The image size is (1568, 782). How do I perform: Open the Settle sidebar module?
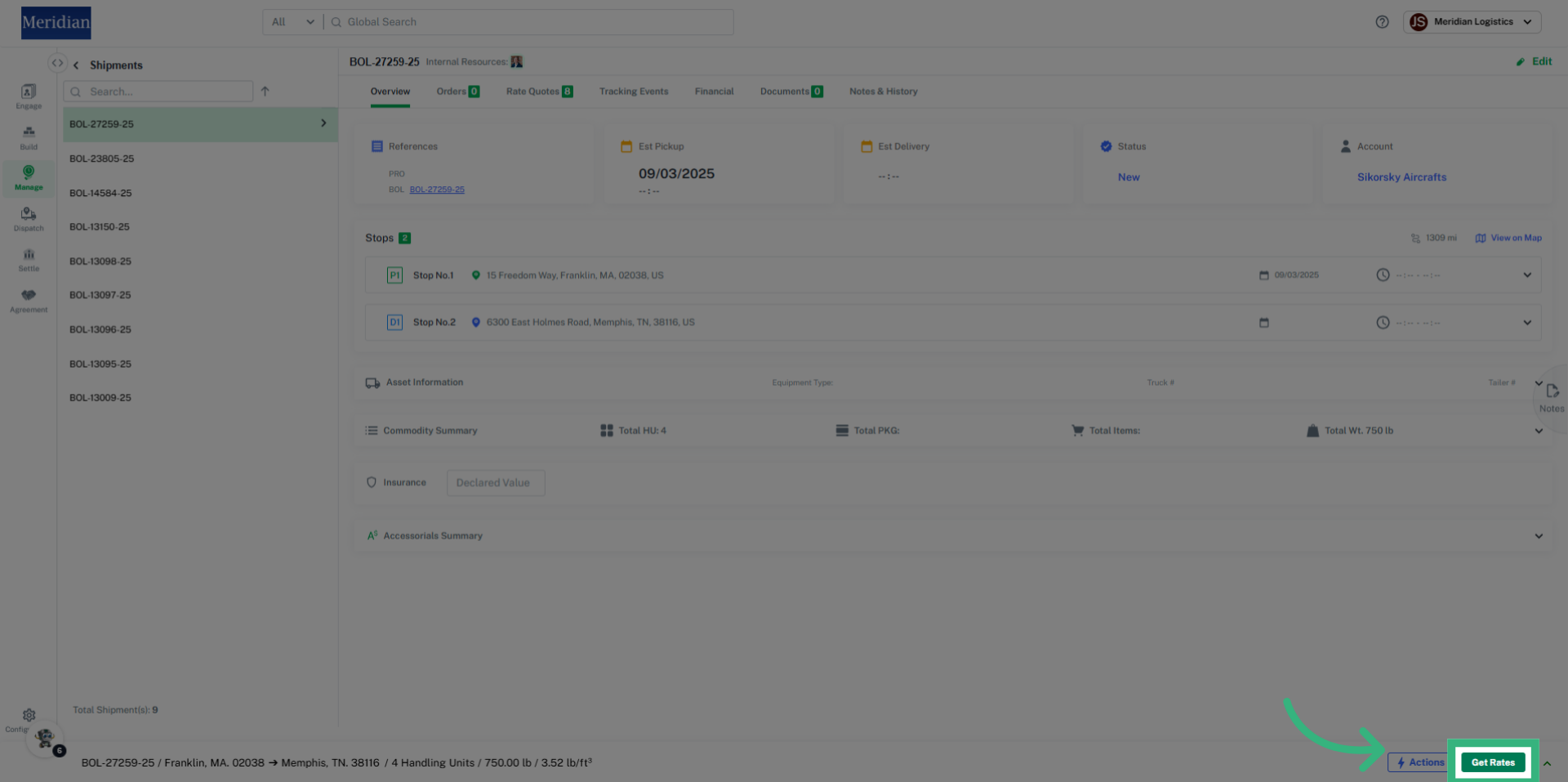pos(29,259)
